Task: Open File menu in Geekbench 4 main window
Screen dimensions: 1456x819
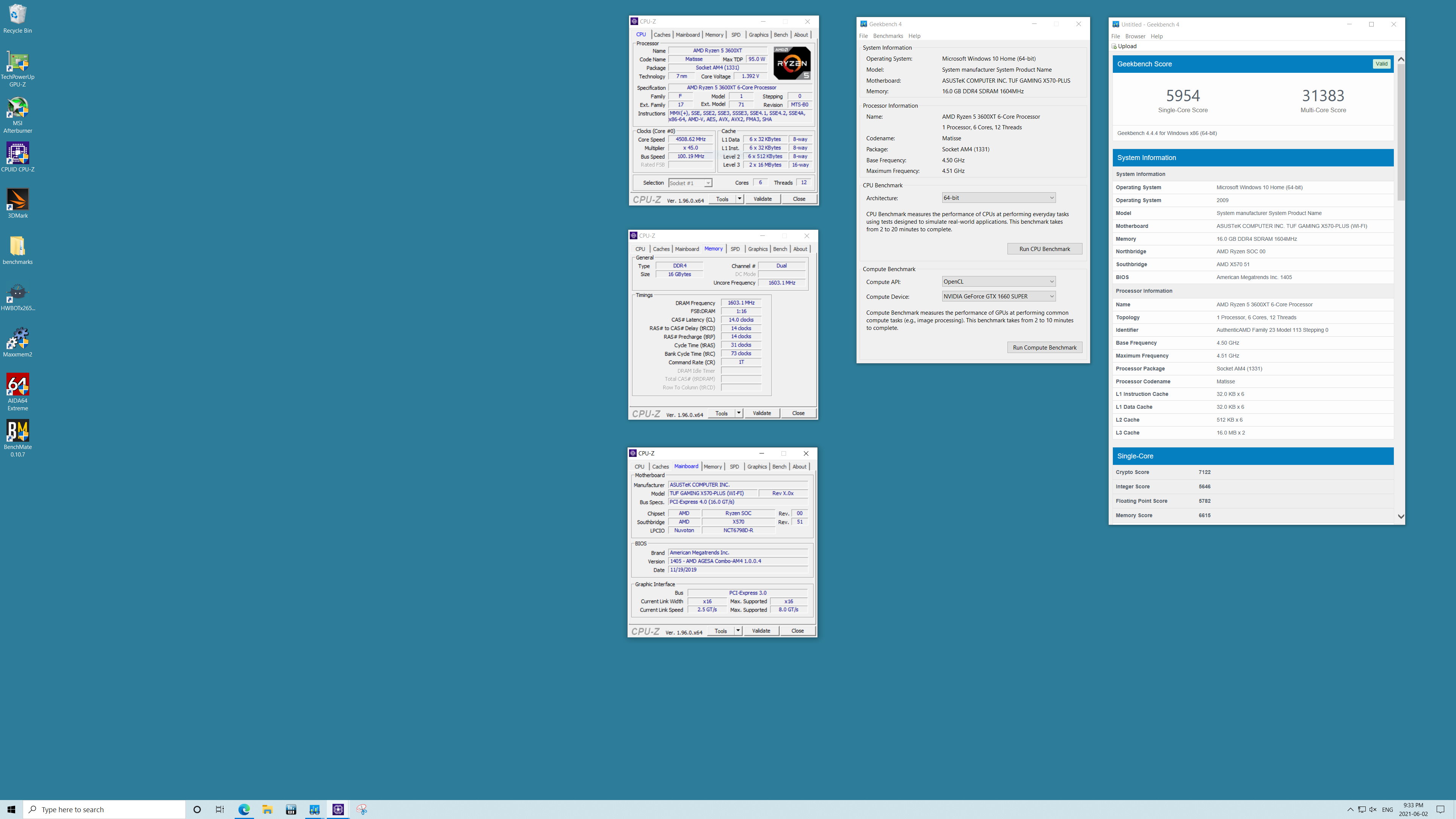Action: pyautogui.click(x=863, y=36)
